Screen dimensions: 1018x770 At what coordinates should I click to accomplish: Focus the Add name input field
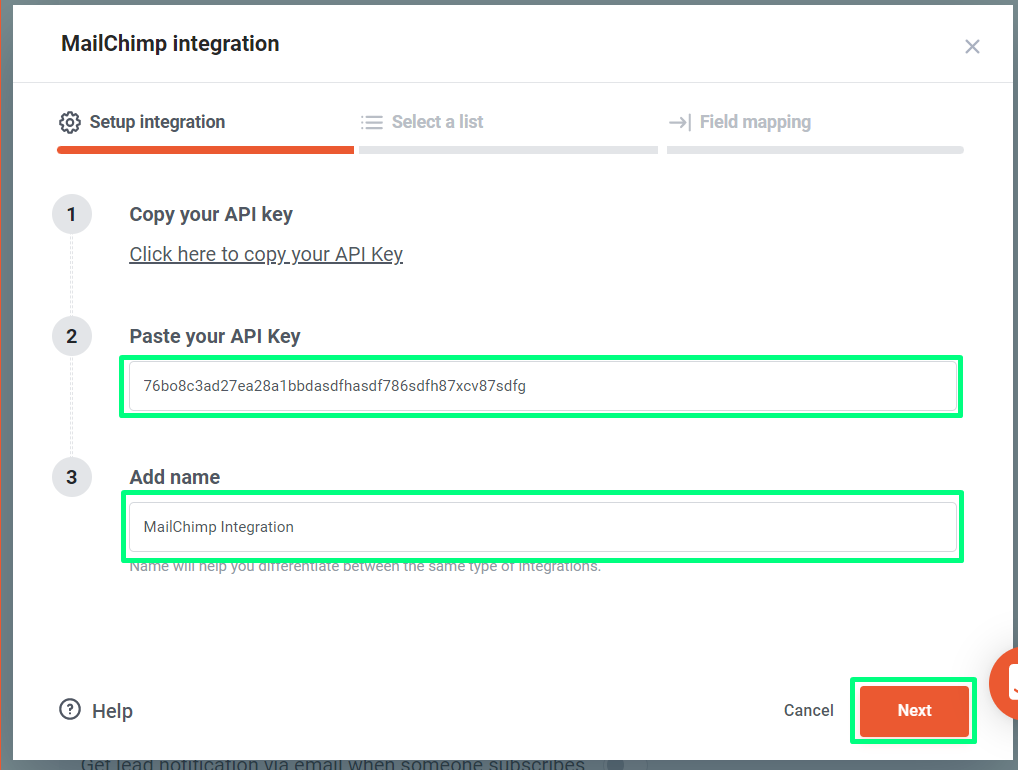pos(543,527)
